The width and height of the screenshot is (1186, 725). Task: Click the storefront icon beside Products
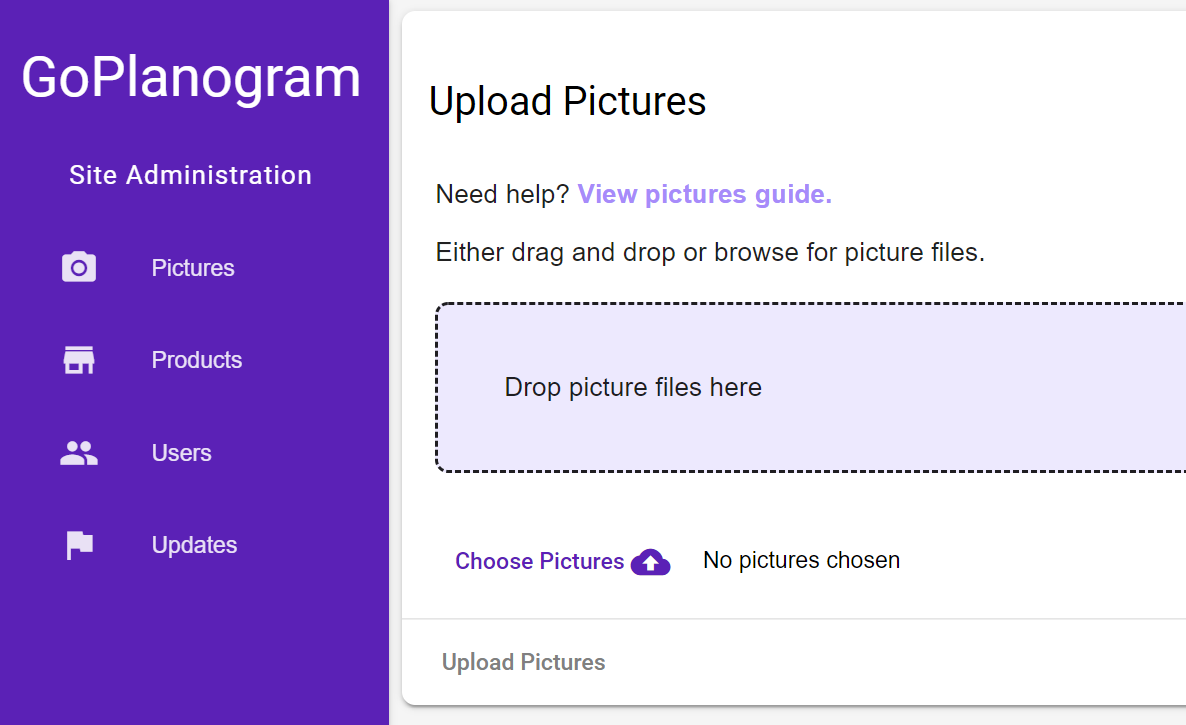click(79, 360)
